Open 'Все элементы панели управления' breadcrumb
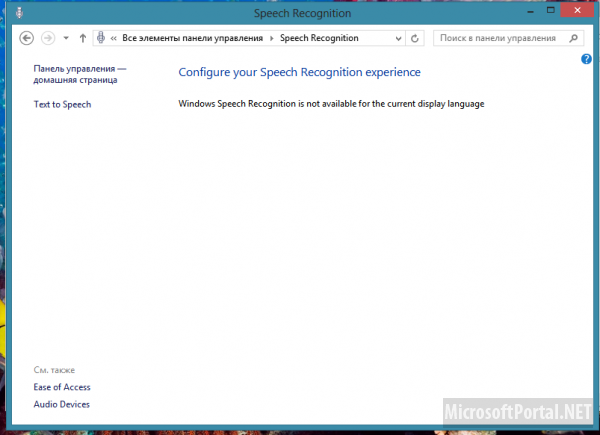Screen dimensions: 600x435 tap(192, 38)
